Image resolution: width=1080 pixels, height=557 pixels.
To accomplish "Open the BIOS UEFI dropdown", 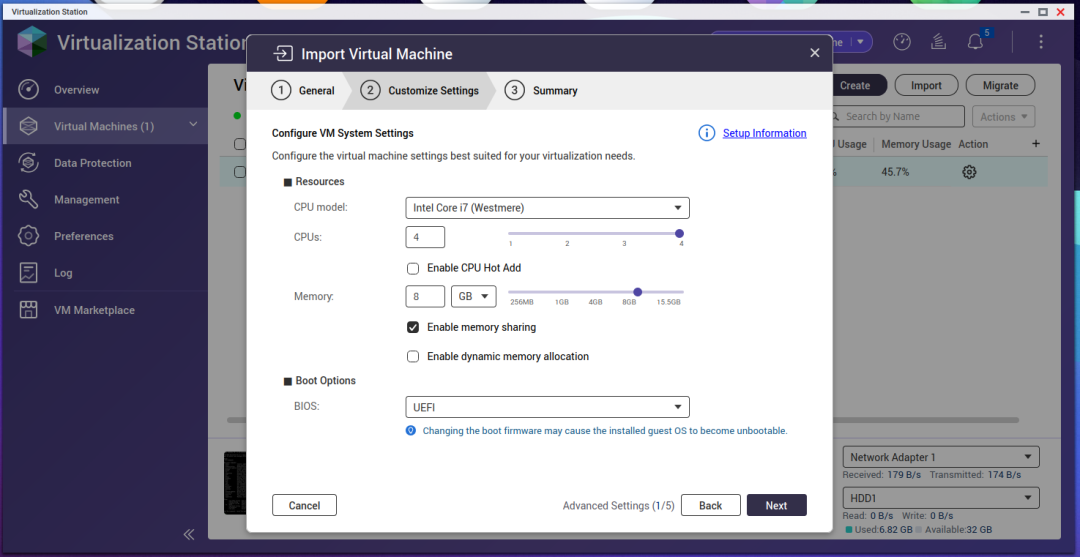I will click(x=548, y=407).
